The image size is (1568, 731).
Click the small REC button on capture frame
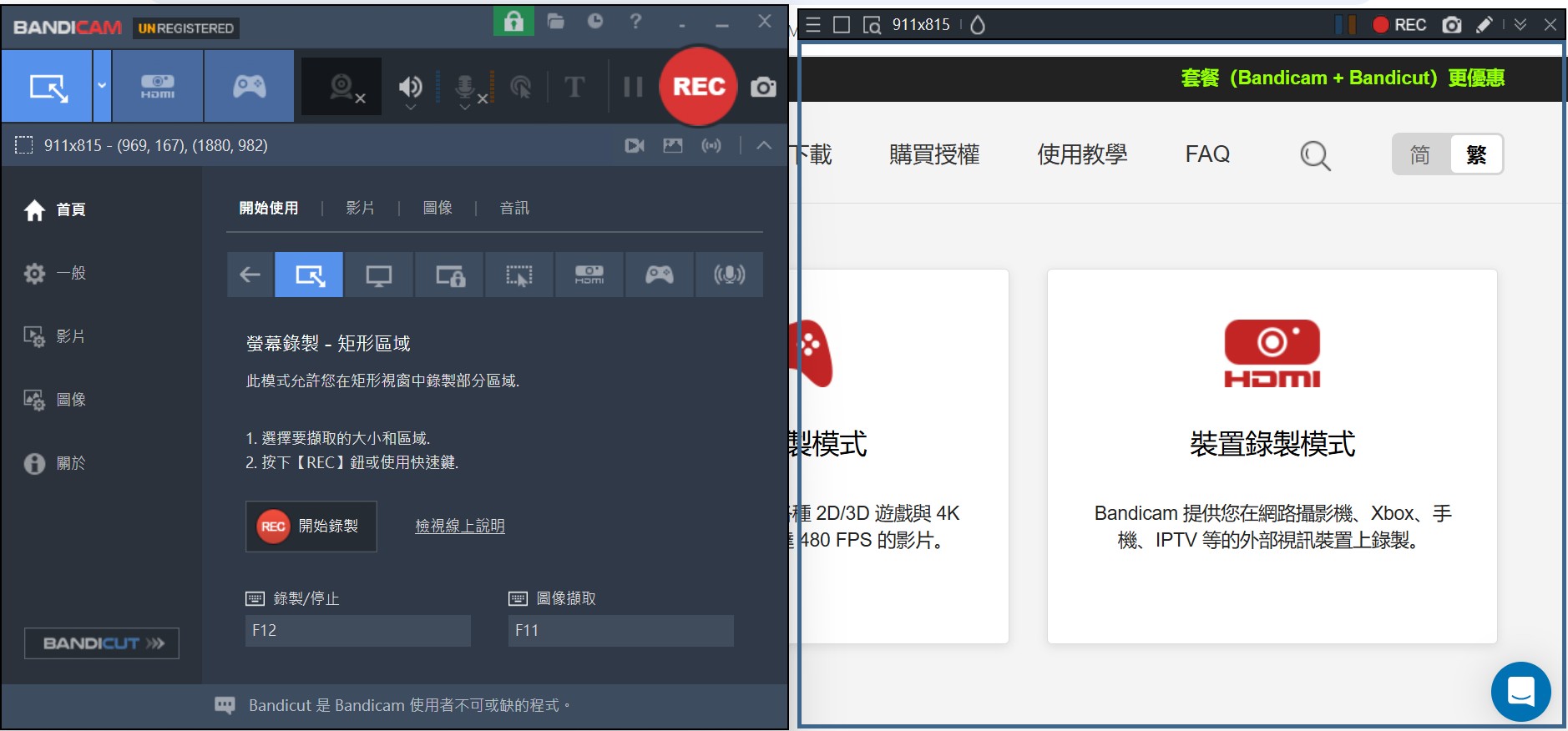[1400, 25]
